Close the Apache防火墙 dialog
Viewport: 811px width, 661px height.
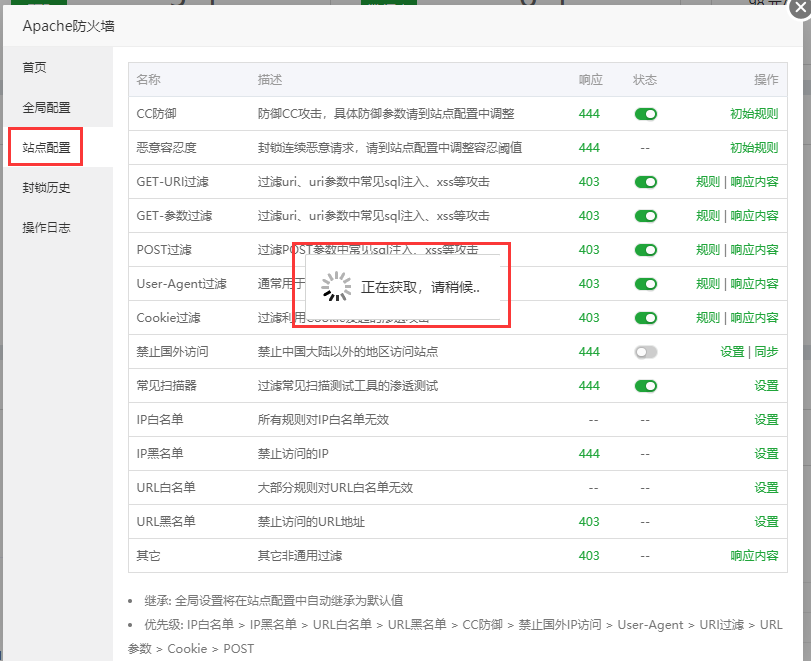[801, 8]
